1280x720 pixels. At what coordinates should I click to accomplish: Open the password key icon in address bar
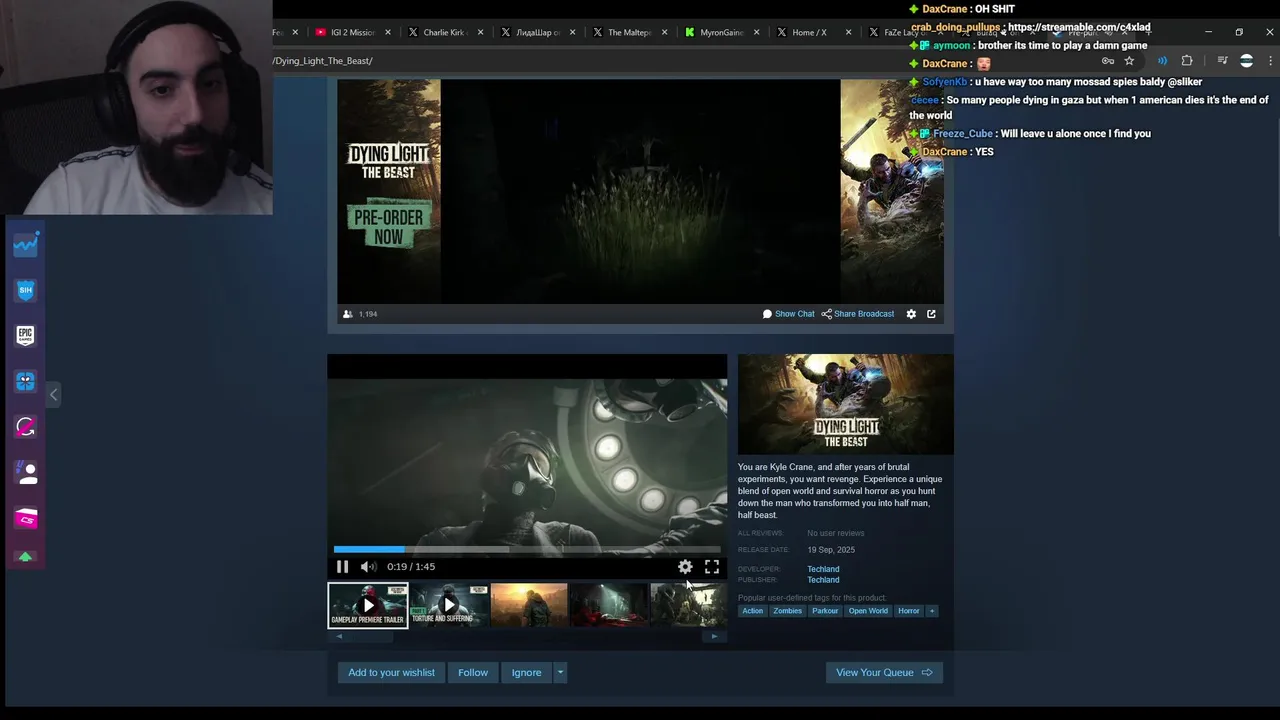click(x=1108, y=61)
